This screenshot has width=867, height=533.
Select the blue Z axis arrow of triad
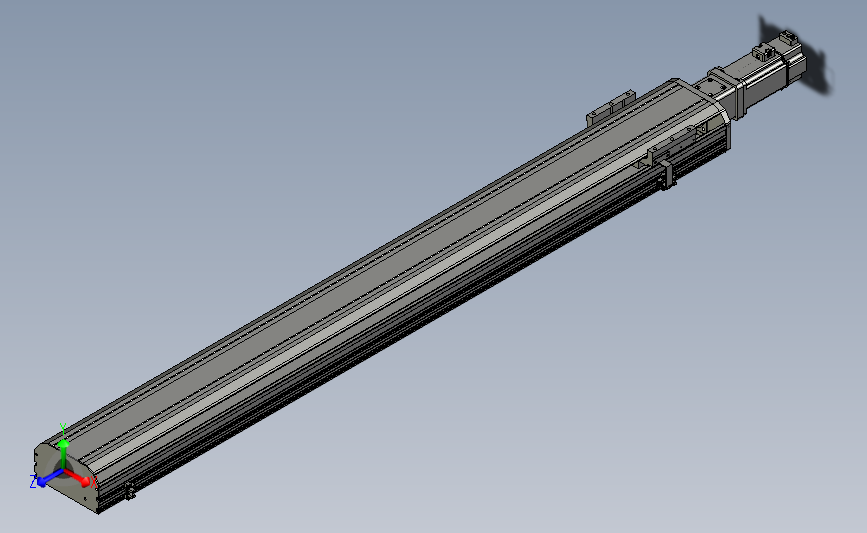coord(50,478)
